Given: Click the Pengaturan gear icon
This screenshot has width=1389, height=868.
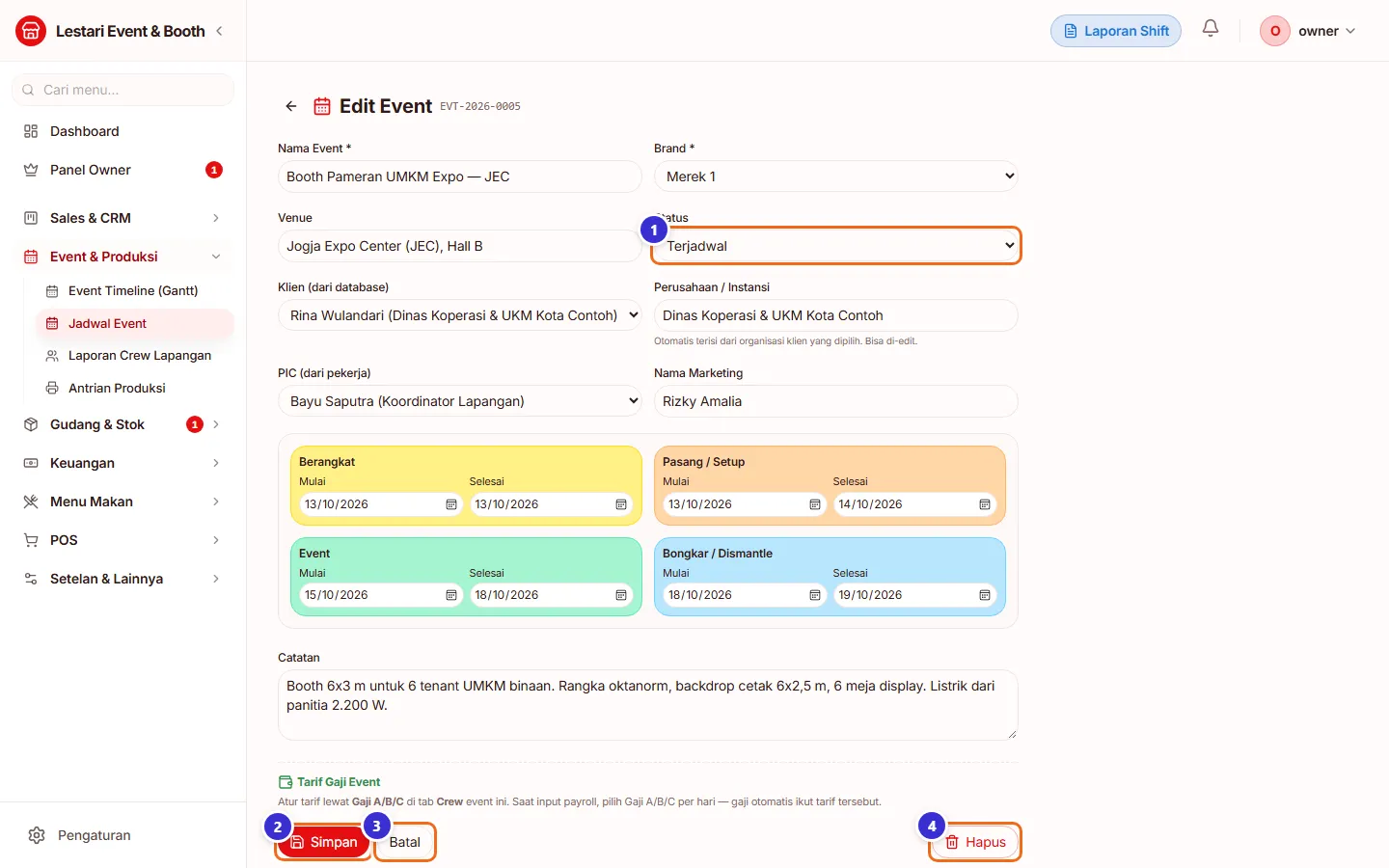Looking at the screenshot, I should 37,835.
